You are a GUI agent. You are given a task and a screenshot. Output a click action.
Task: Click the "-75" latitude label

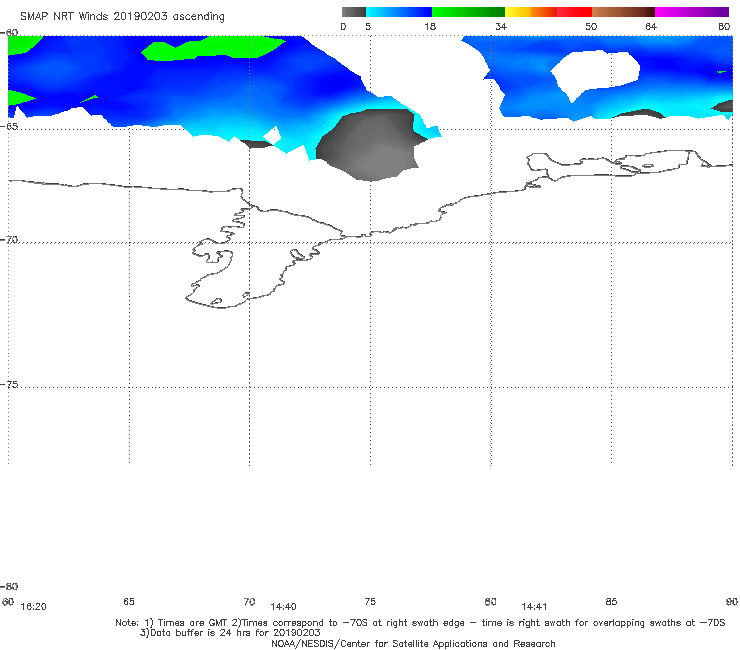tap(9, 384)
